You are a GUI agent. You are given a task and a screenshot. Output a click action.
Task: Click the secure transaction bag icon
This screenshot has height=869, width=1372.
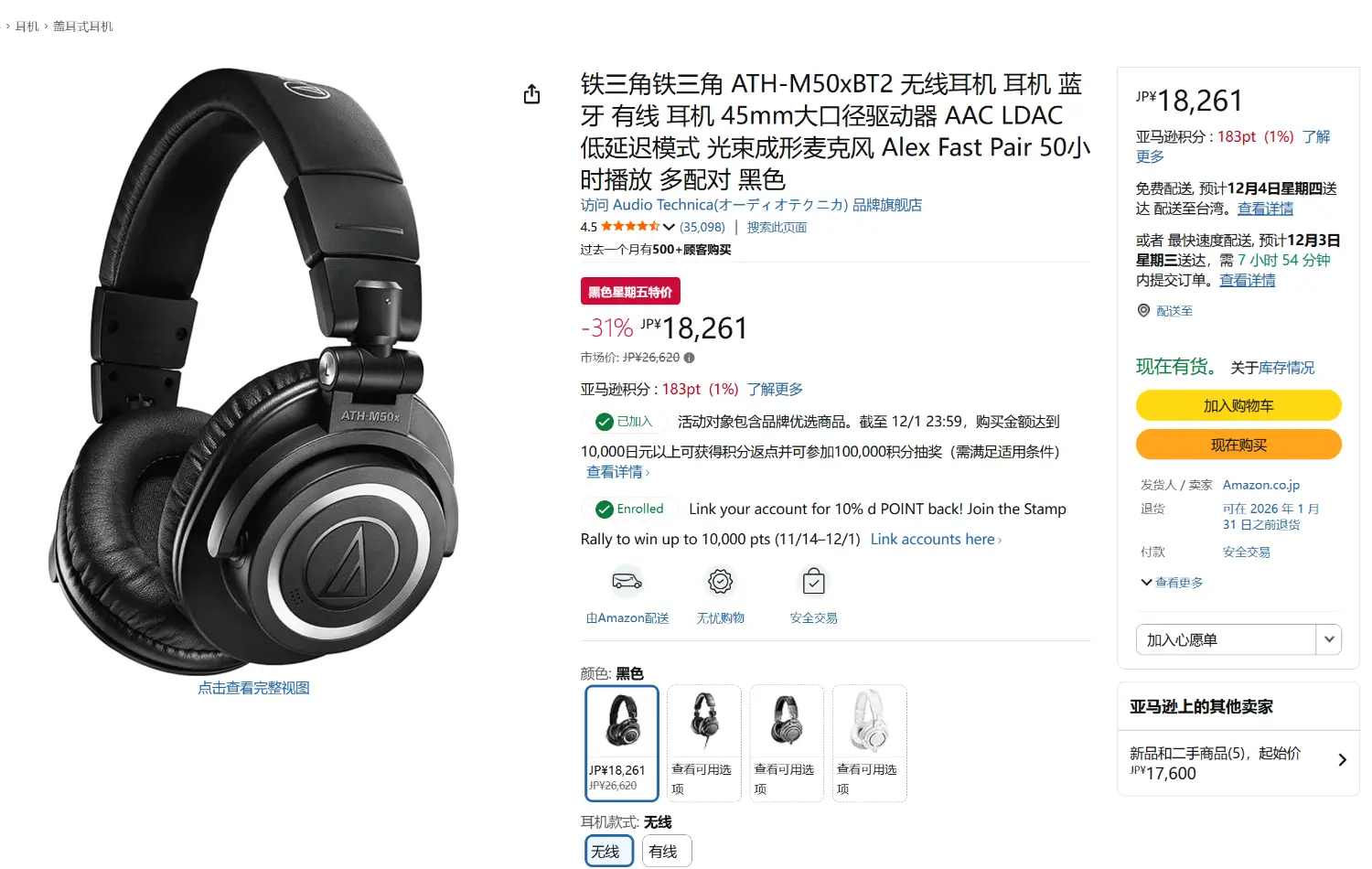(813, 581)
